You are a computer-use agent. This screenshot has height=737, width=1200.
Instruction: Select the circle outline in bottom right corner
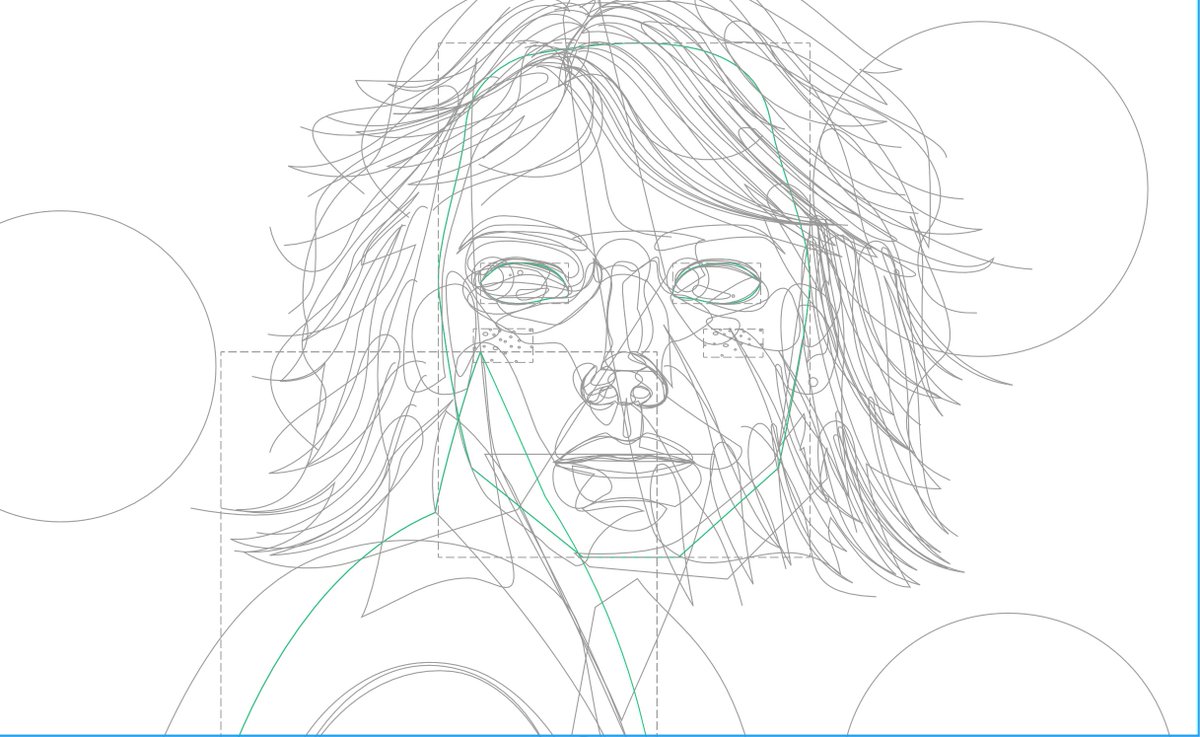click(1008, 675)
